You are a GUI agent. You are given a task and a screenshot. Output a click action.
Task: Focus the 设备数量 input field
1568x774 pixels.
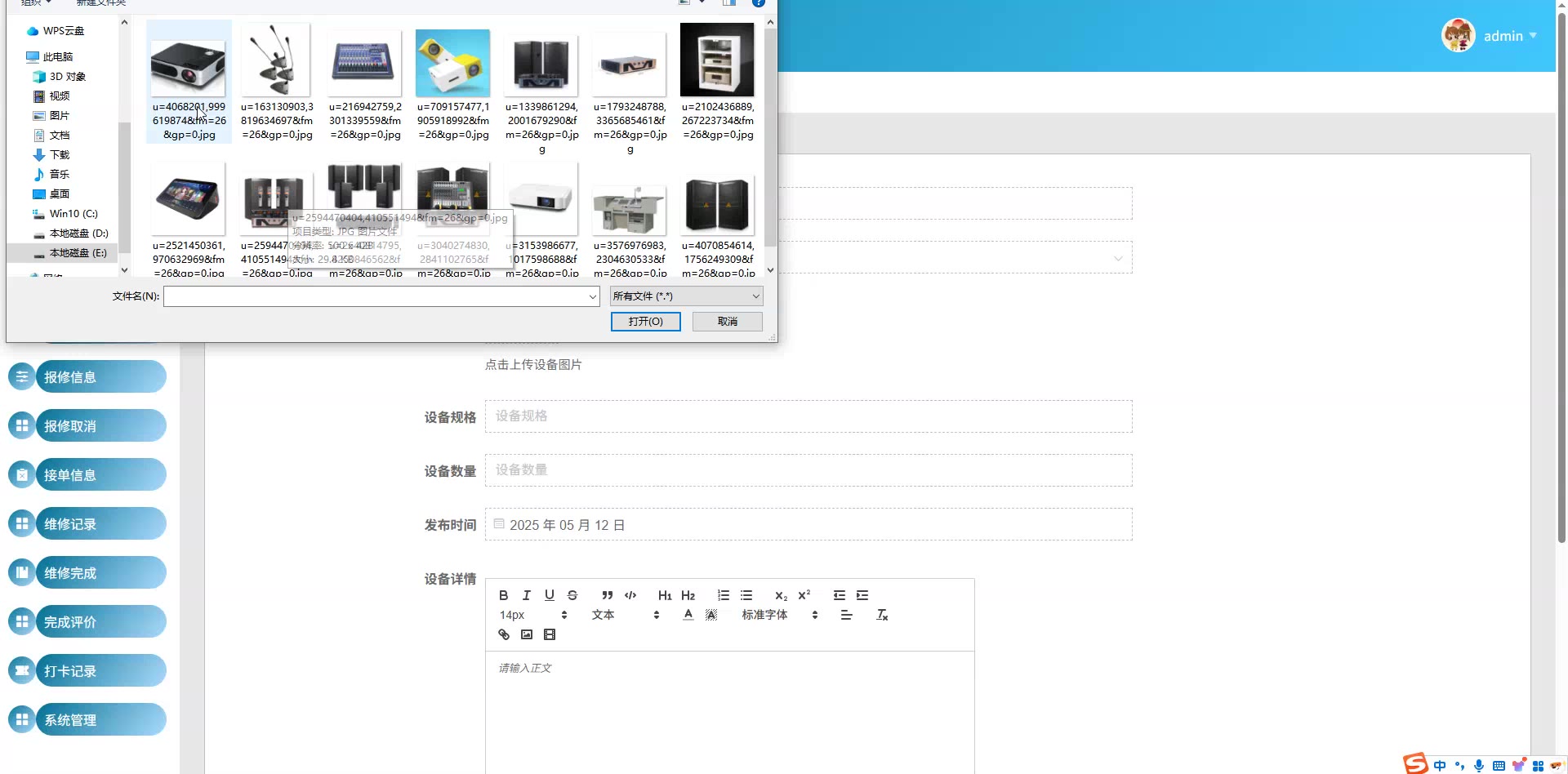pyautogui.click(x=808, y=470)
